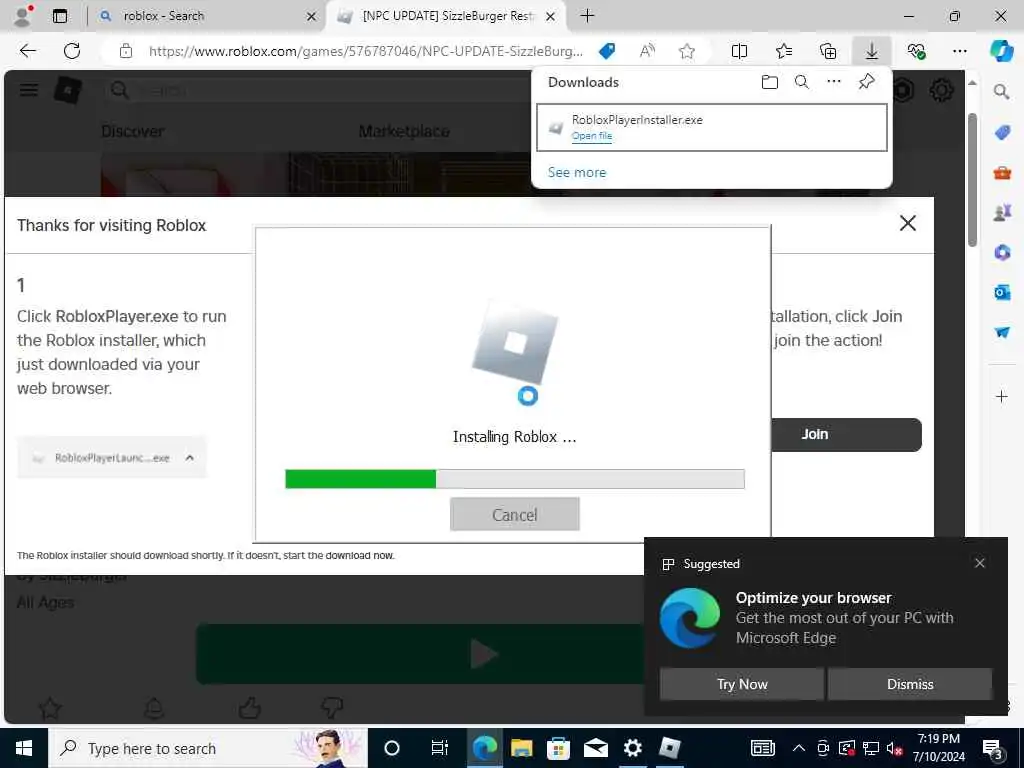Screen dimensions: 1024x768
Task: Search downloads with the magnifier icon
Action: click(802, 82)
